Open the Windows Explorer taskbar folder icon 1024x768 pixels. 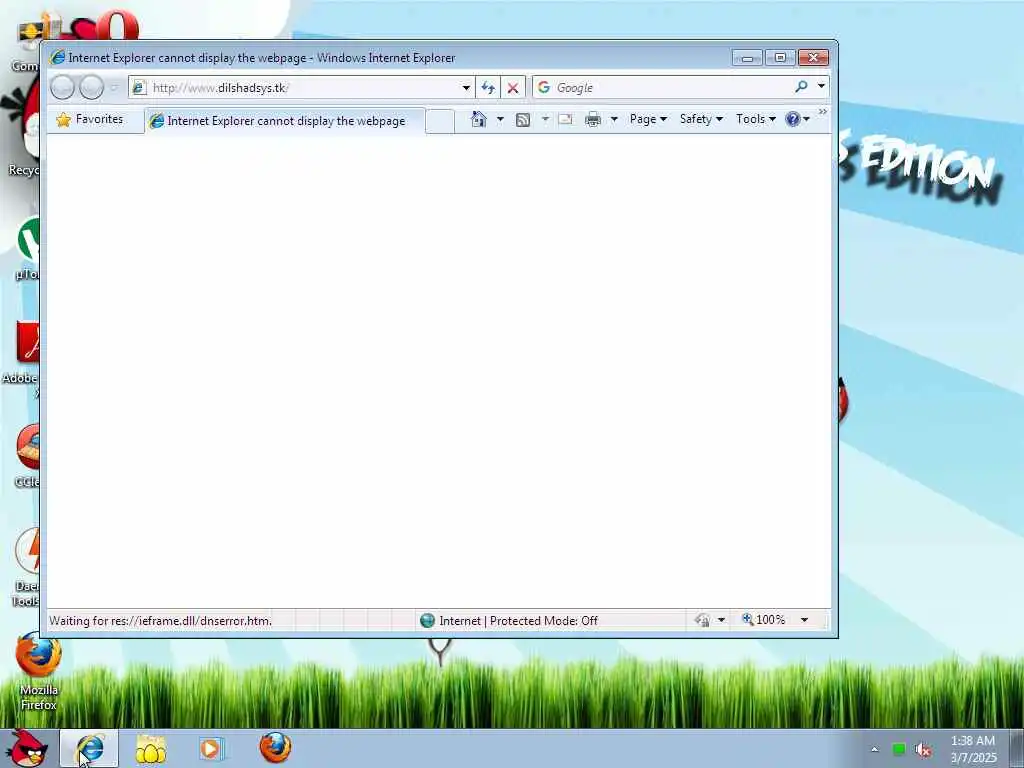(151, 749)
